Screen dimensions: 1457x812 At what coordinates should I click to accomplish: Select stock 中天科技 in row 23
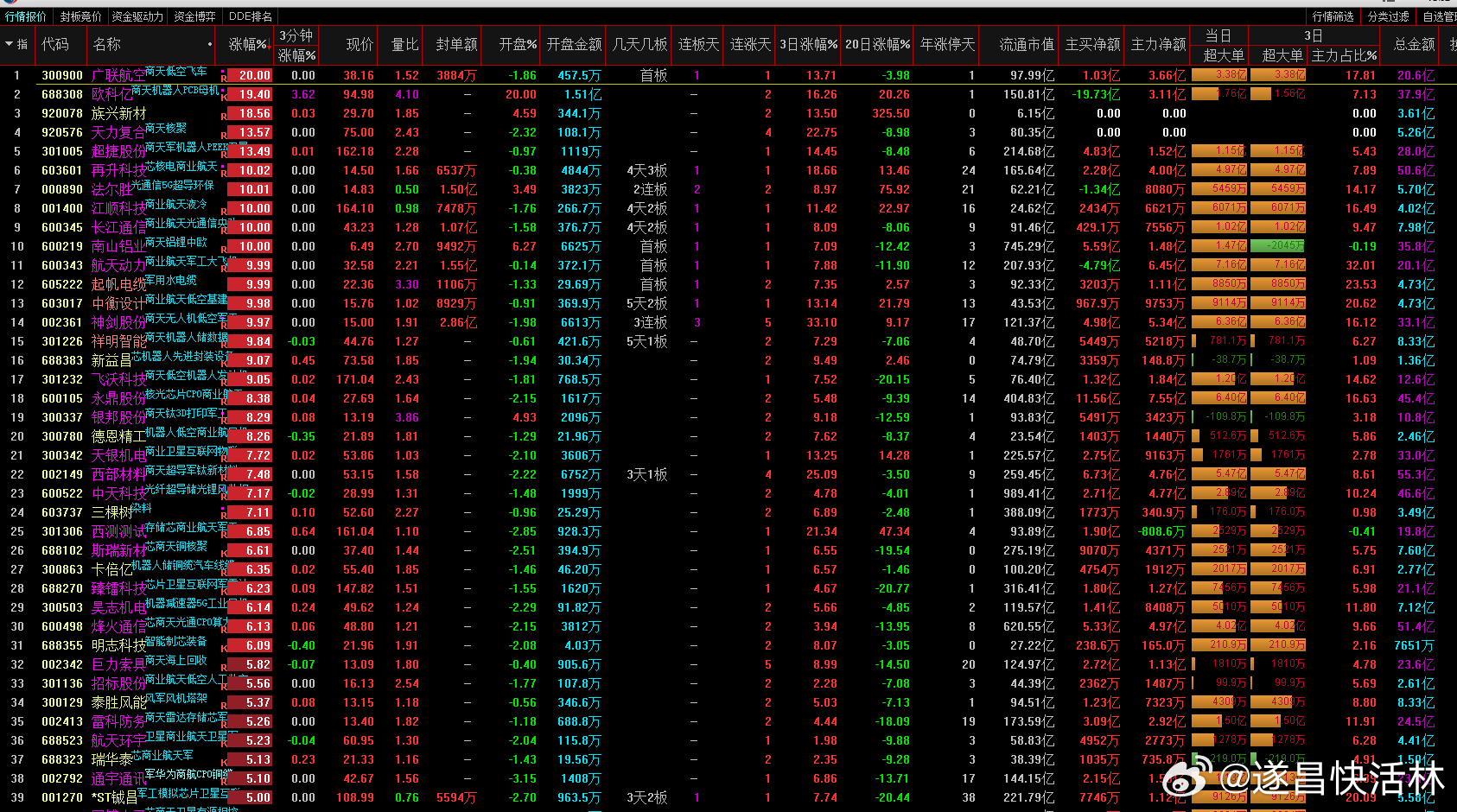tap(118, 494)
